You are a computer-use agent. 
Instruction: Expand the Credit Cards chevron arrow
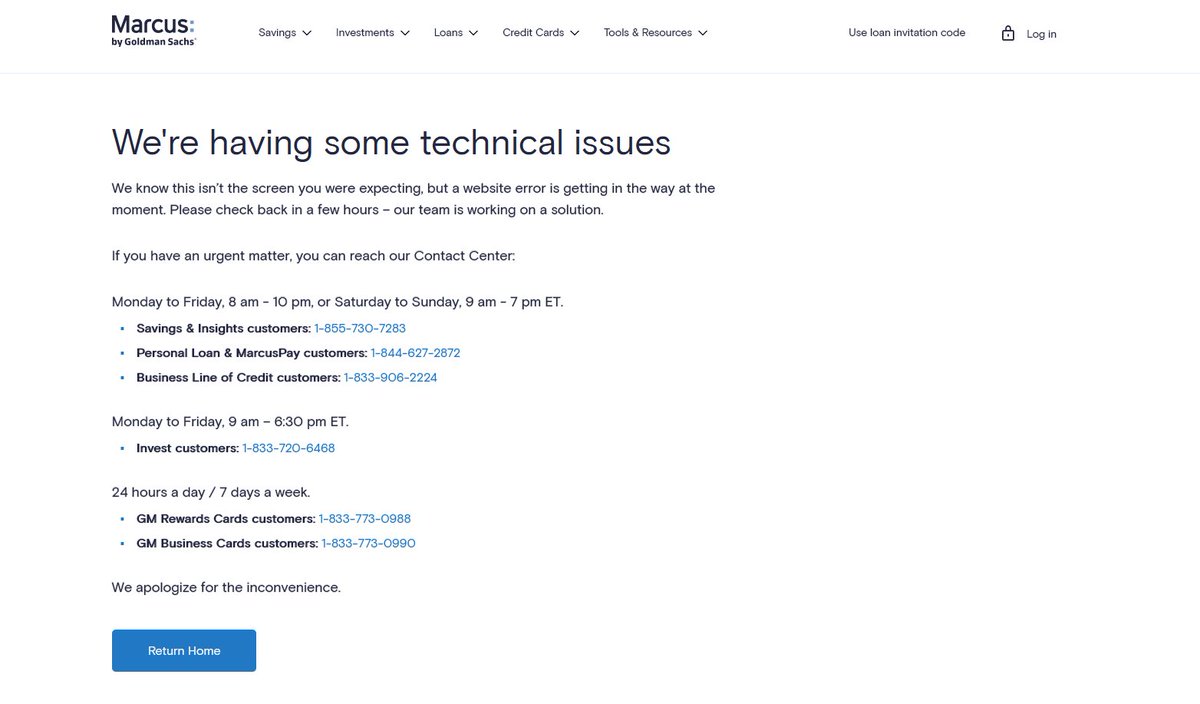click(575, 33)
